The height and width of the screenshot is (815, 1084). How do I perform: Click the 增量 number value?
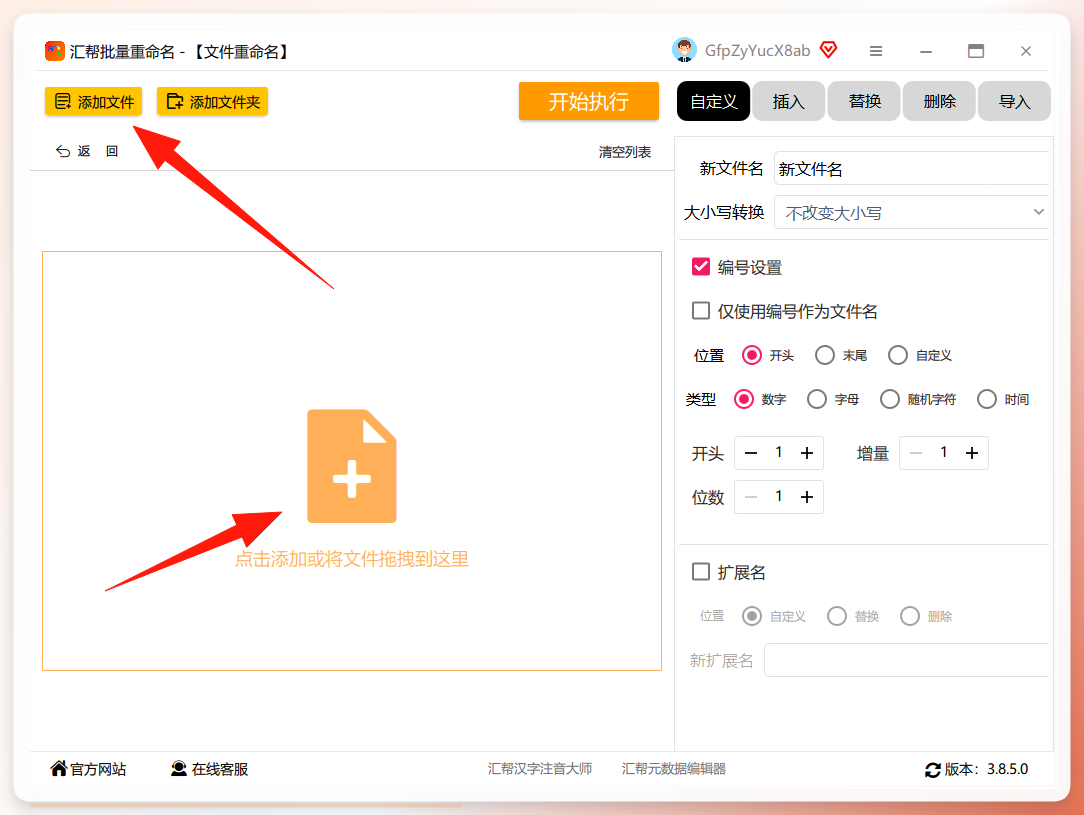click(x=944, y=452)
